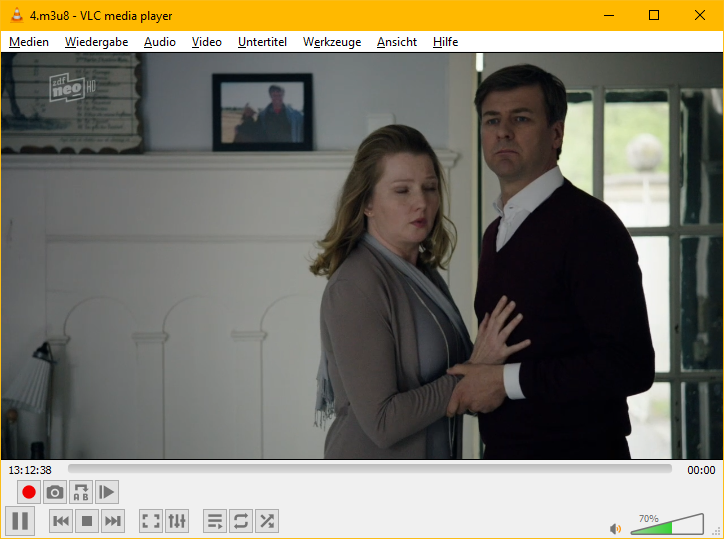Screen dimensions: 724x539
Task: Click elapsed time 13:12:38 label
Action: 30,470
